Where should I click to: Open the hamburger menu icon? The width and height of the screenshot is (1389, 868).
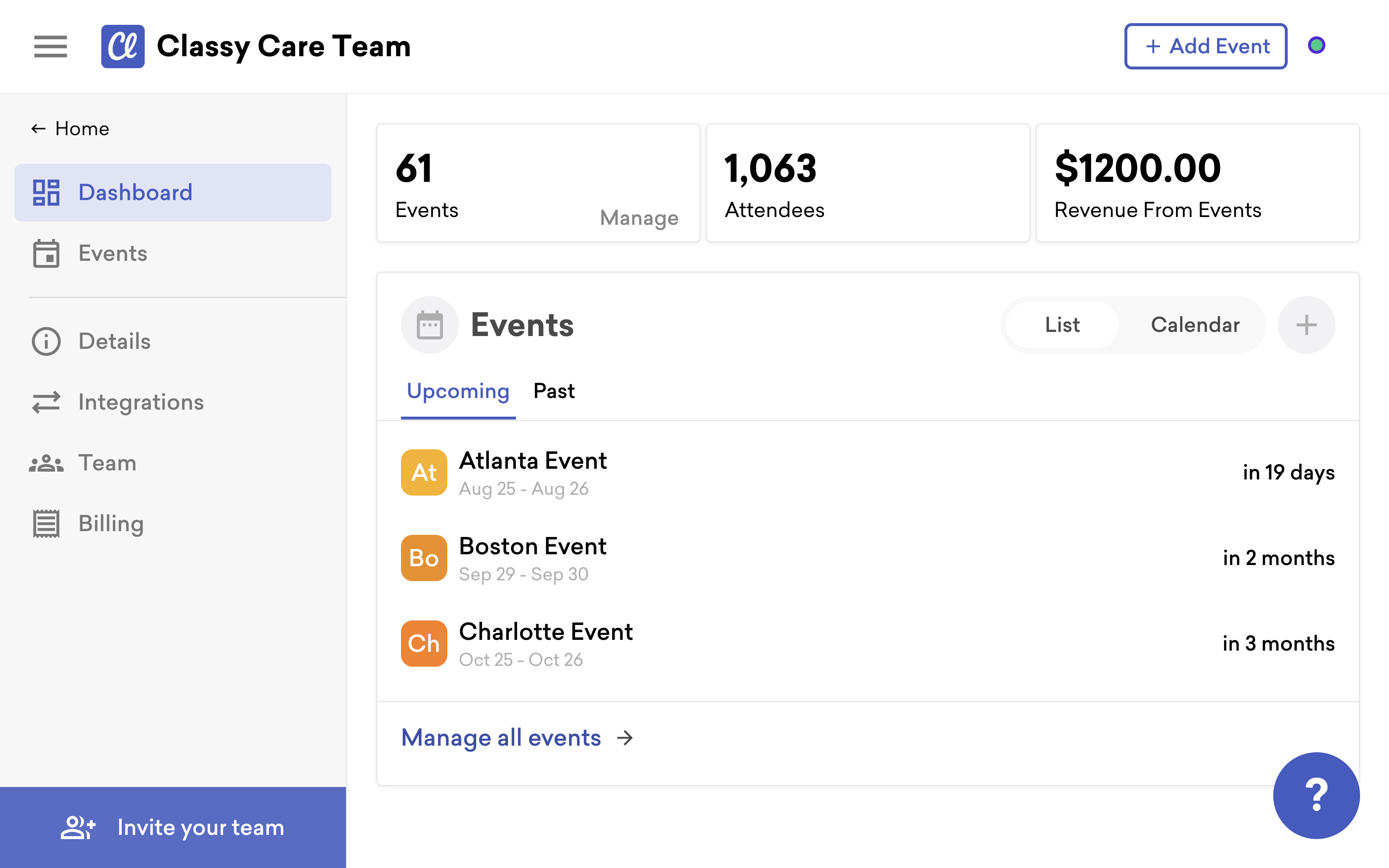click(50, 46)
